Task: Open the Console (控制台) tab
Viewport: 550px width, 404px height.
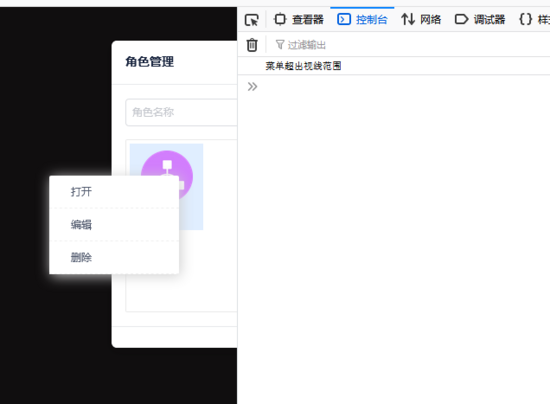Action: point(362,19)
